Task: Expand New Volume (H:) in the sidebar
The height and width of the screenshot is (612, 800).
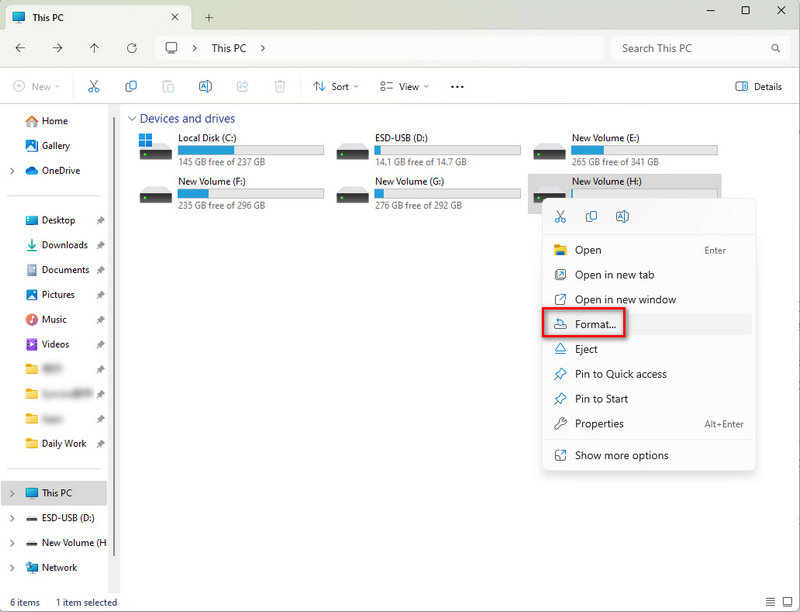Action: point(12,543)
